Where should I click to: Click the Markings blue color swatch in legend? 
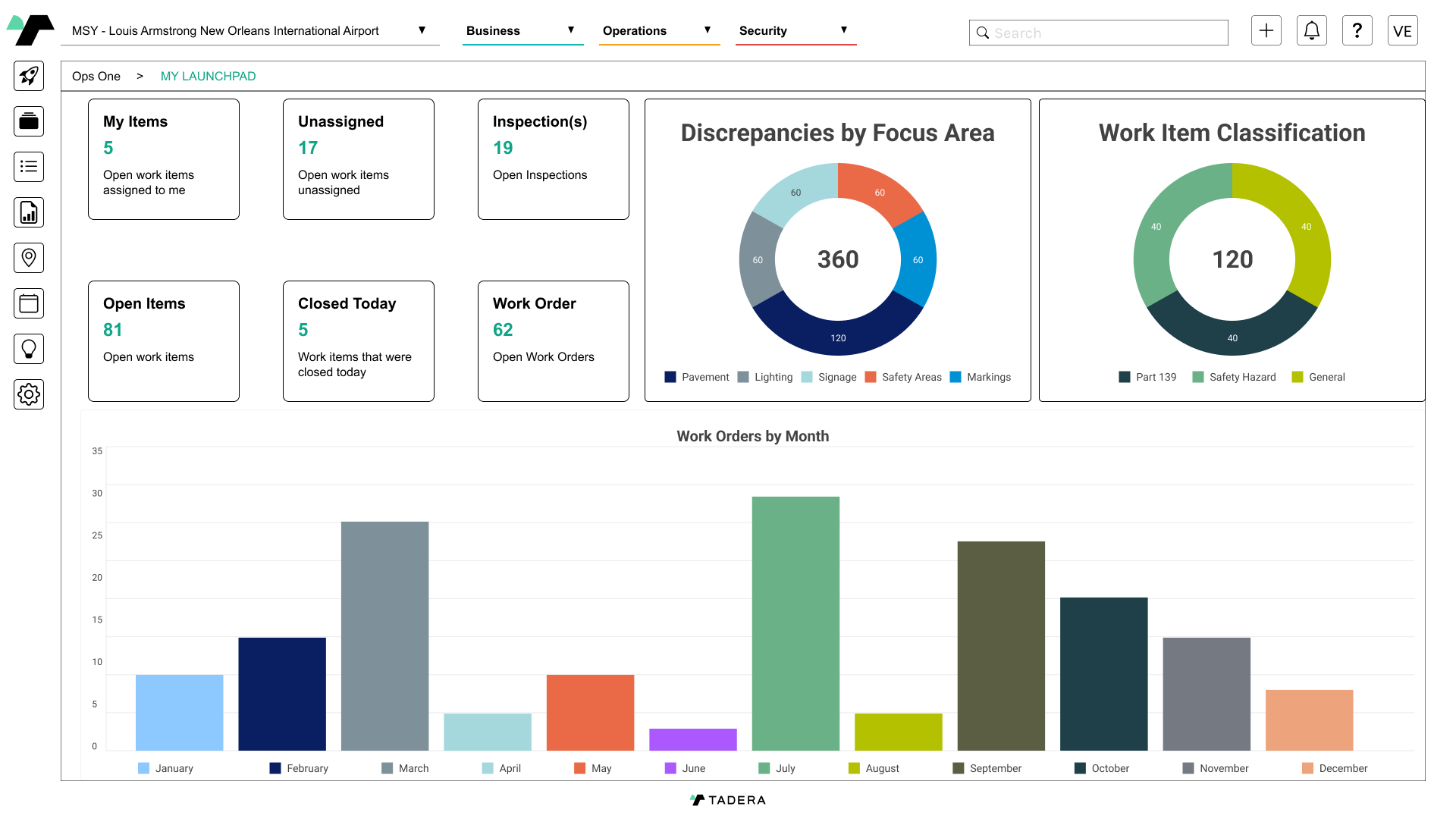957,377
